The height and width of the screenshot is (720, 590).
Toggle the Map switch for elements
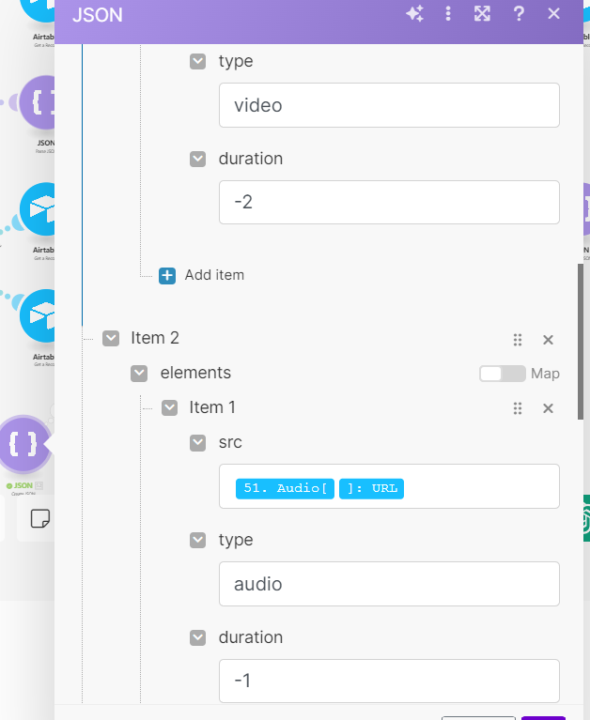pos(502,374)
